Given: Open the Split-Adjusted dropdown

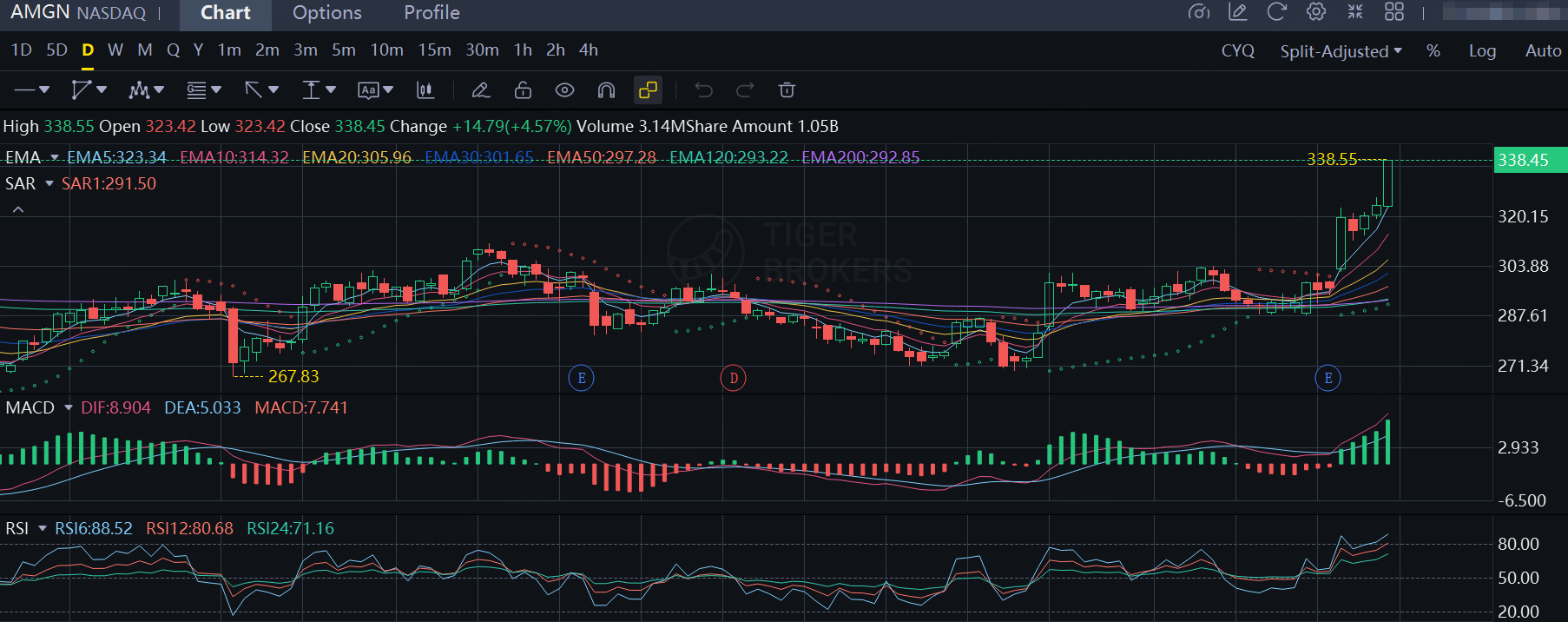Looking at the screenshot, I should point(1341,51).
